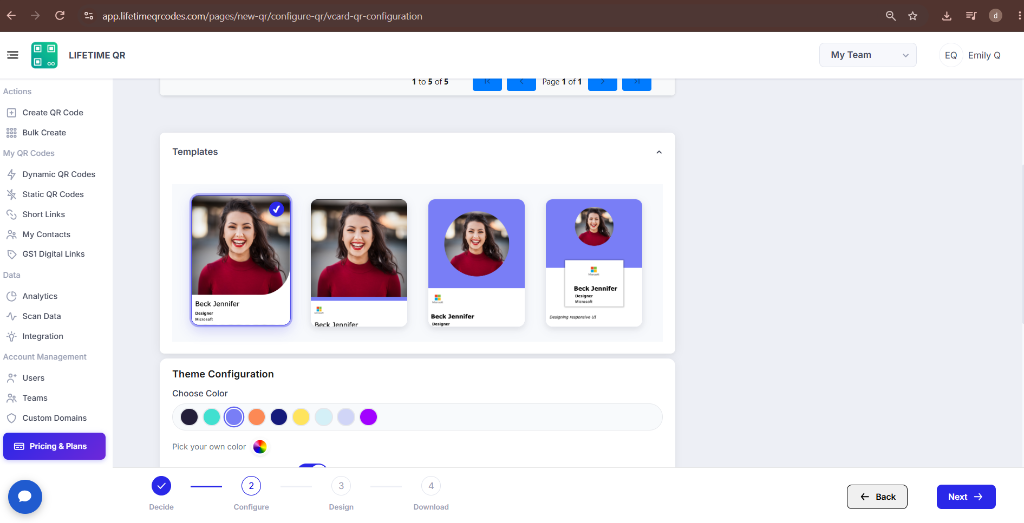Click the browser zoom magnifier icon
Viewport: 1024px width, 523px height.
pos(891,16)
